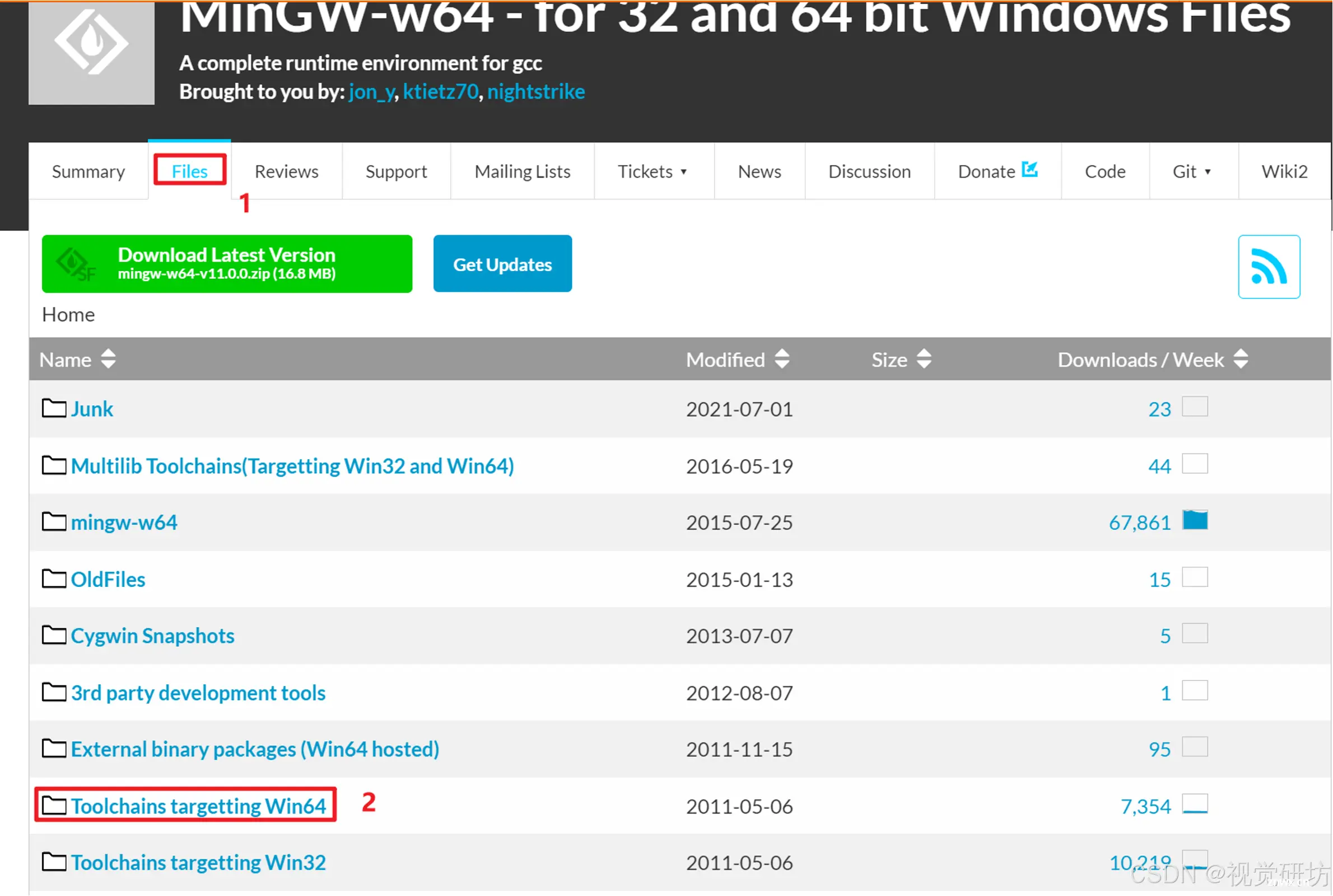
Task: Click the download bar for Toolchains targetting Win64
Action: 1195,804
